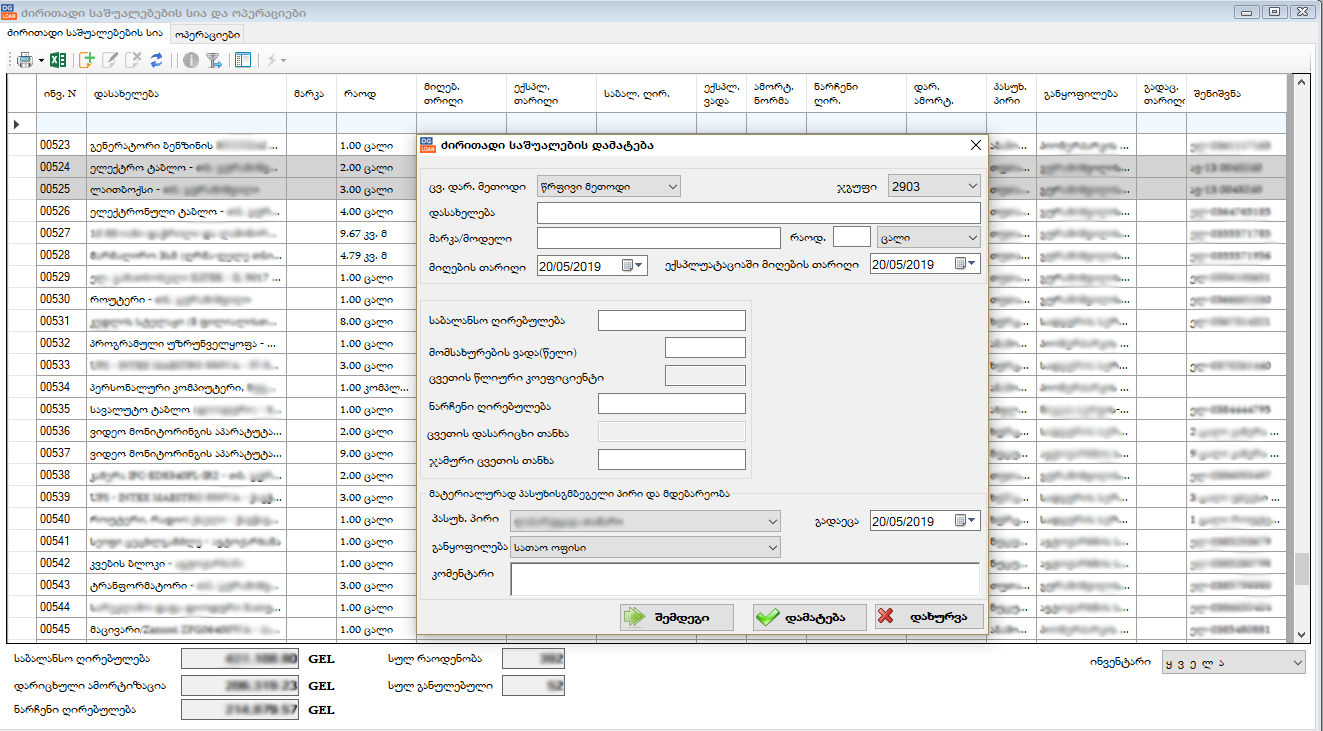Click the table's vertical scrollbar thumb
The height and width of the screenshot is (731, 1323).
(x=1301, y=569)
